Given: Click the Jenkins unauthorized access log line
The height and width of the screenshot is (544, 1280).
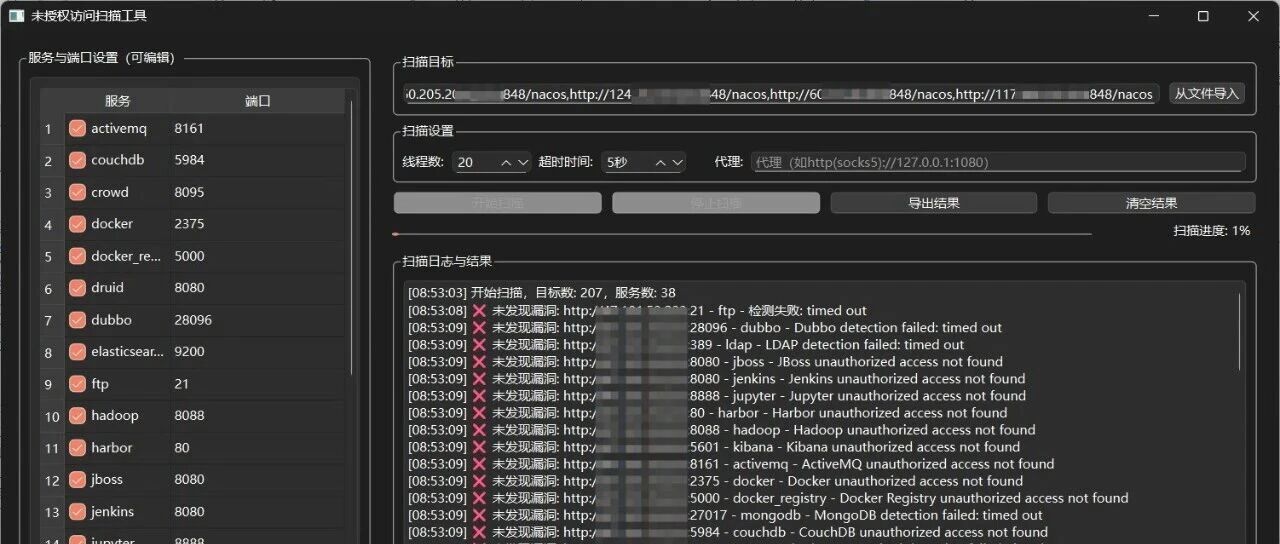Looking at the screenshot, I should pos(717,378).
